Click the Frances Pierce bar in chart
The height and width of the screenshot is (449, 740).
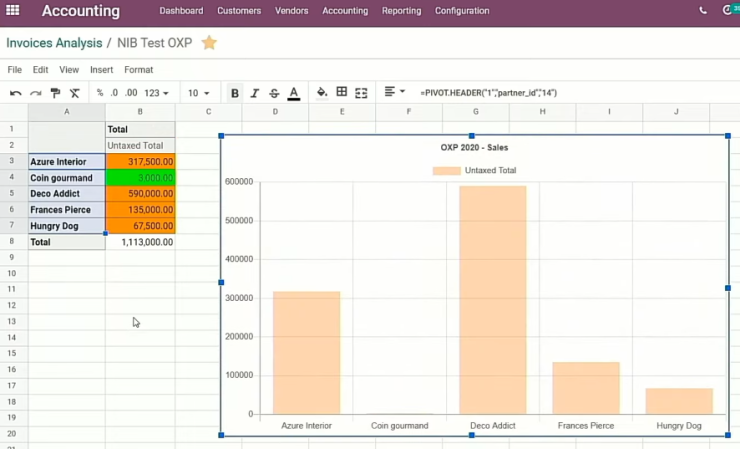pos(586,388)
